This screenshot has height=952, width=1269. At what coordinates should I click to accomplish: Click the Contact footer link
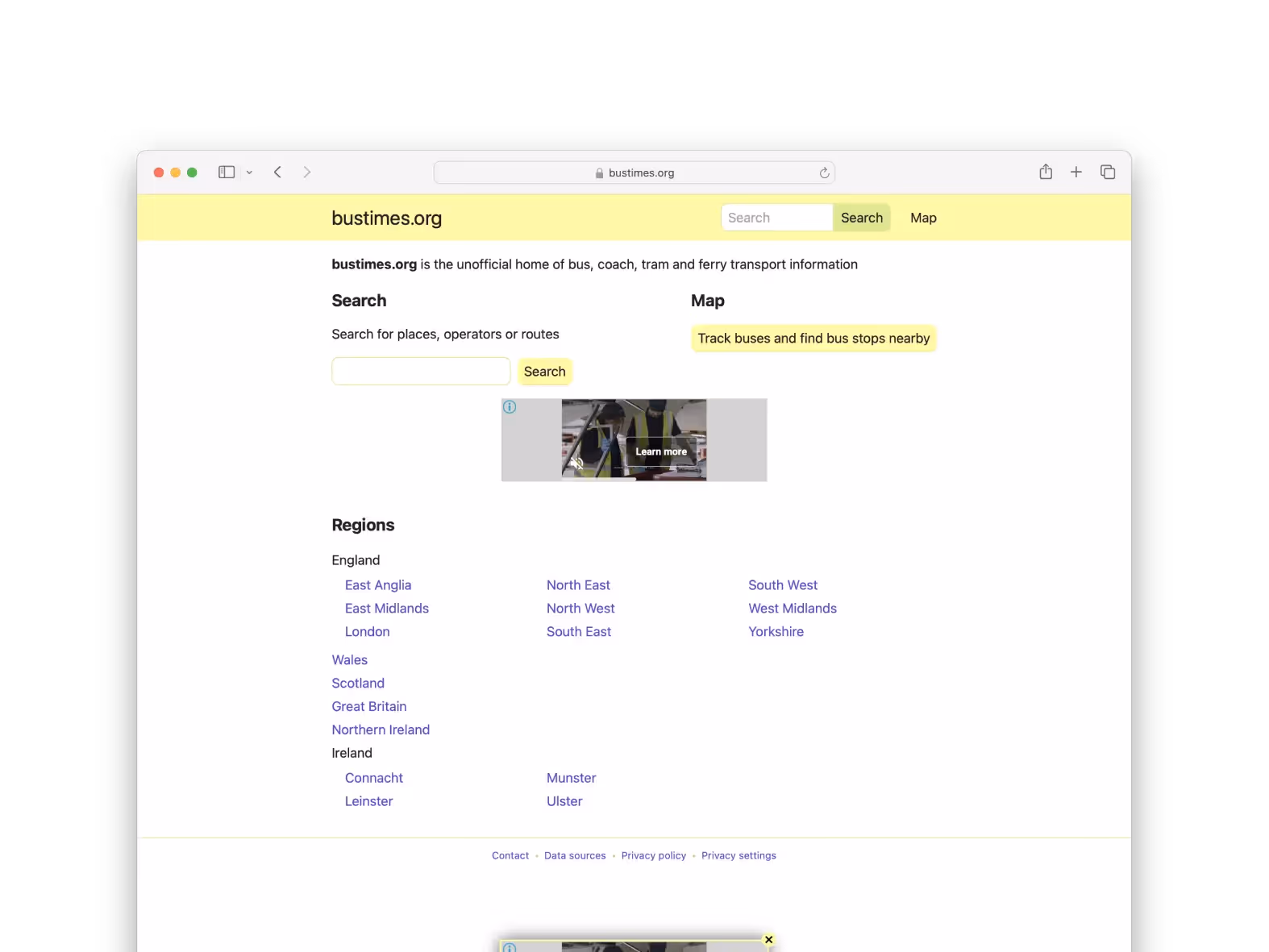510,856
